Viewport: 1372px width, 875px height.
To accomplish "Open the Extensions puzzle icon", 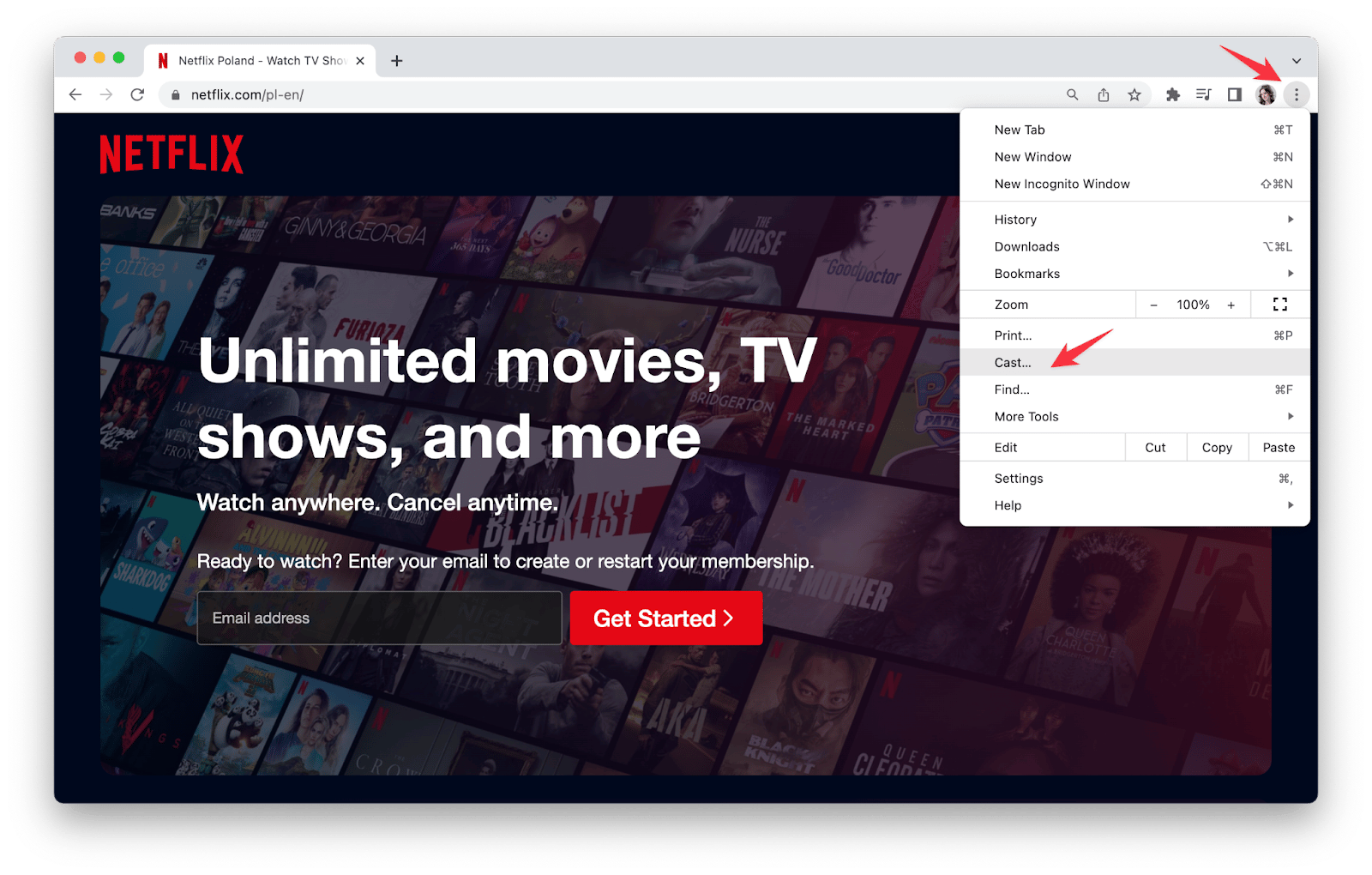I will pyautogui.click(x=1173, y=94).
